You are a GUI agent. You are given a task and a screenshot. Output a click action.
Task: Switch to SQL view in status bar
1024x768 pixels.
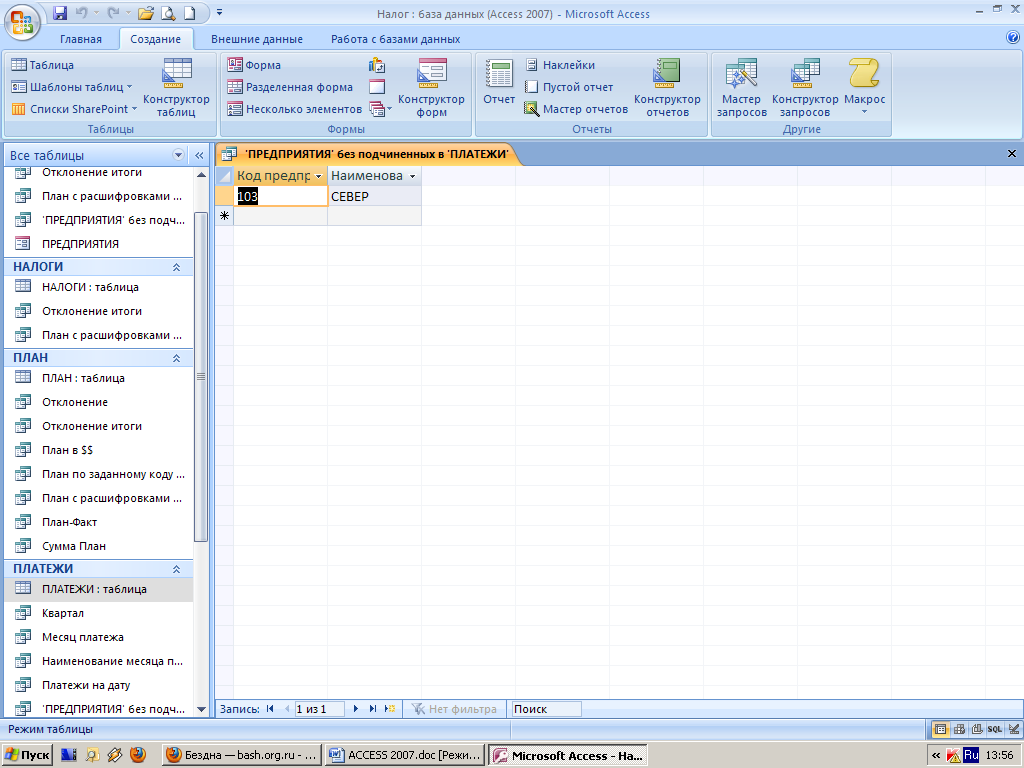(x=995, y=729)
